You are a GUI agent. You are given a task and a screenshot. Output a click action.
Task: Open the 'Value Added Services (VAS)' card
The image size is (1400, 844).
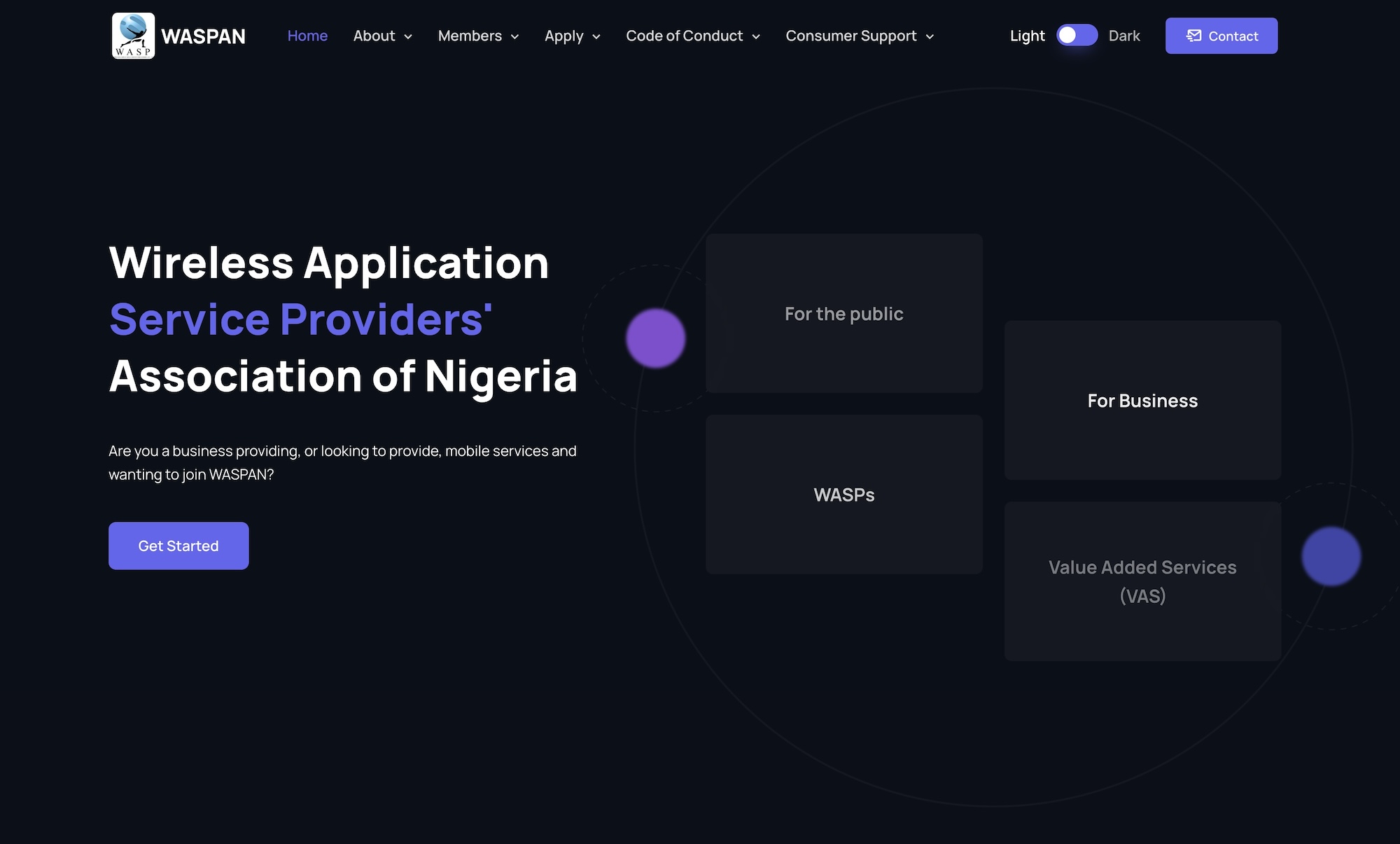pos(1142,581)
